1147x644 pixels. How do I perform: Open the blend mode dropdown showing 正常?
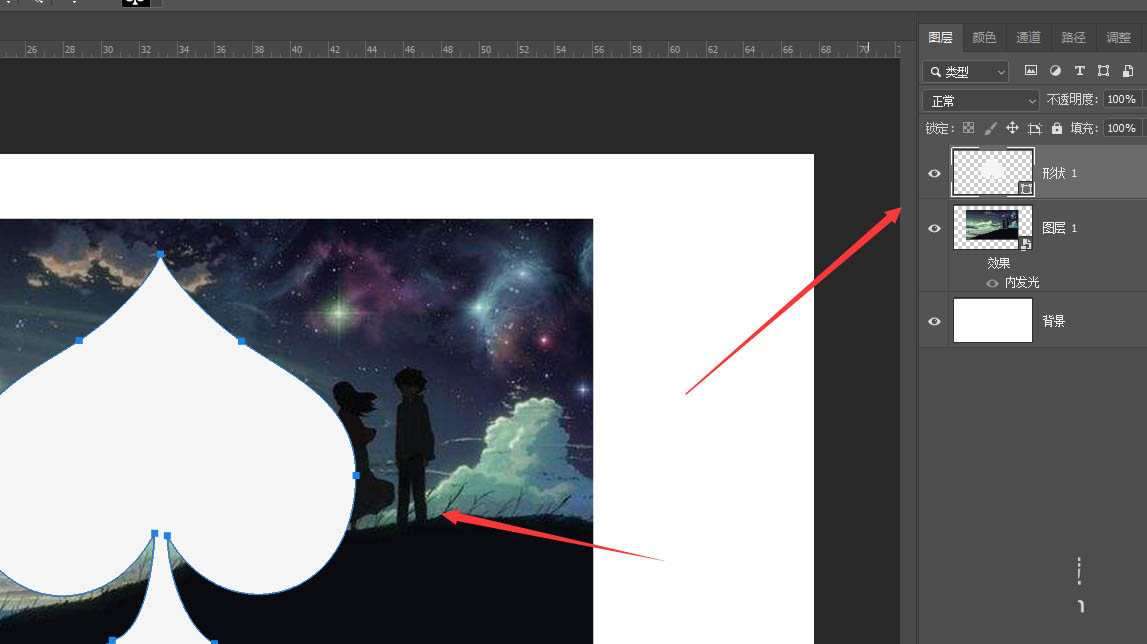click(x=980, y=100)
